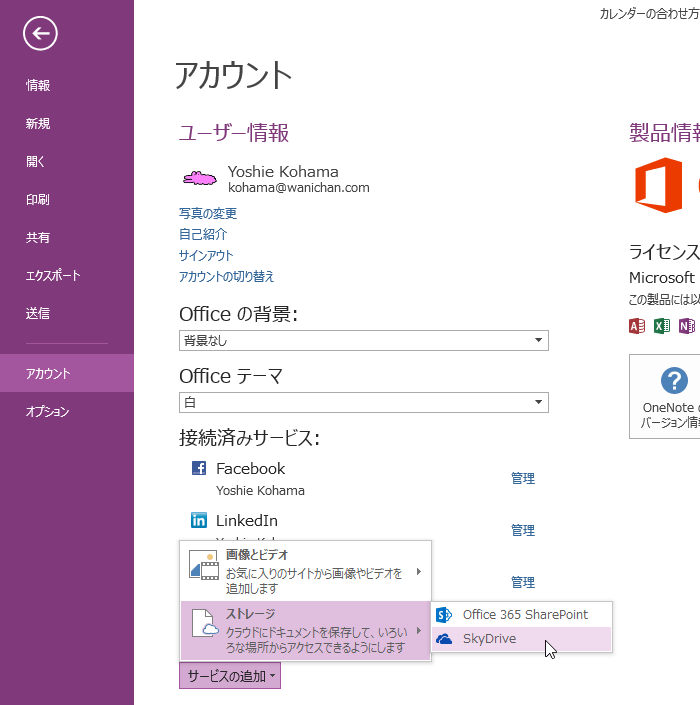Screen dimensions: 700x705
Task: Click the Excel product icon
Action: pyautogui.click(x=662, y=326)
